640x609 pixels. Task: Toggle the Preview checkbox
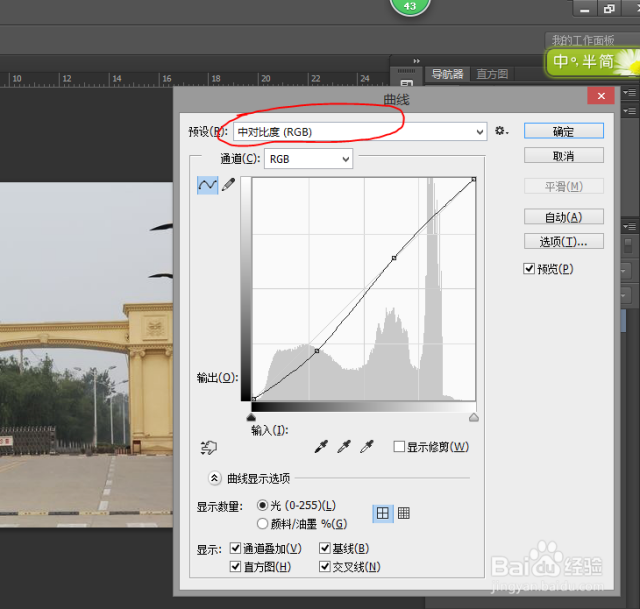[x=529, y=269]
